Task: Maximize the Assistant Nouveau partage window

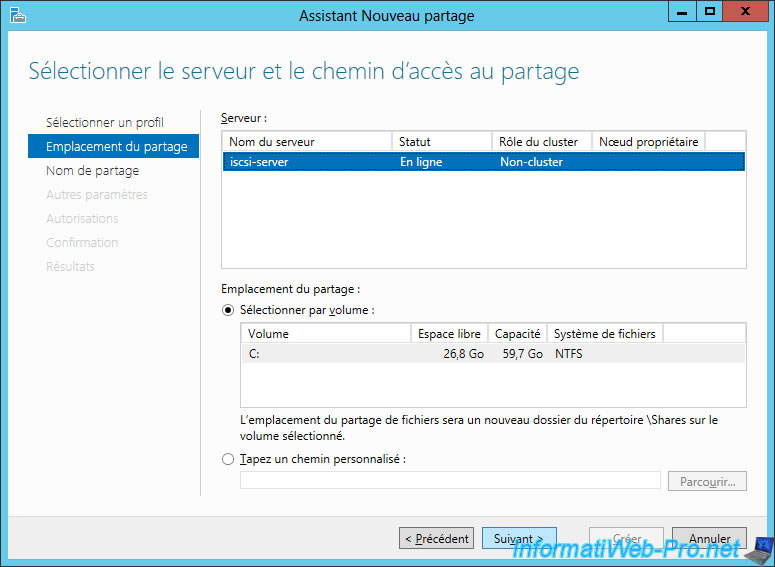Action: coord(710,12)
